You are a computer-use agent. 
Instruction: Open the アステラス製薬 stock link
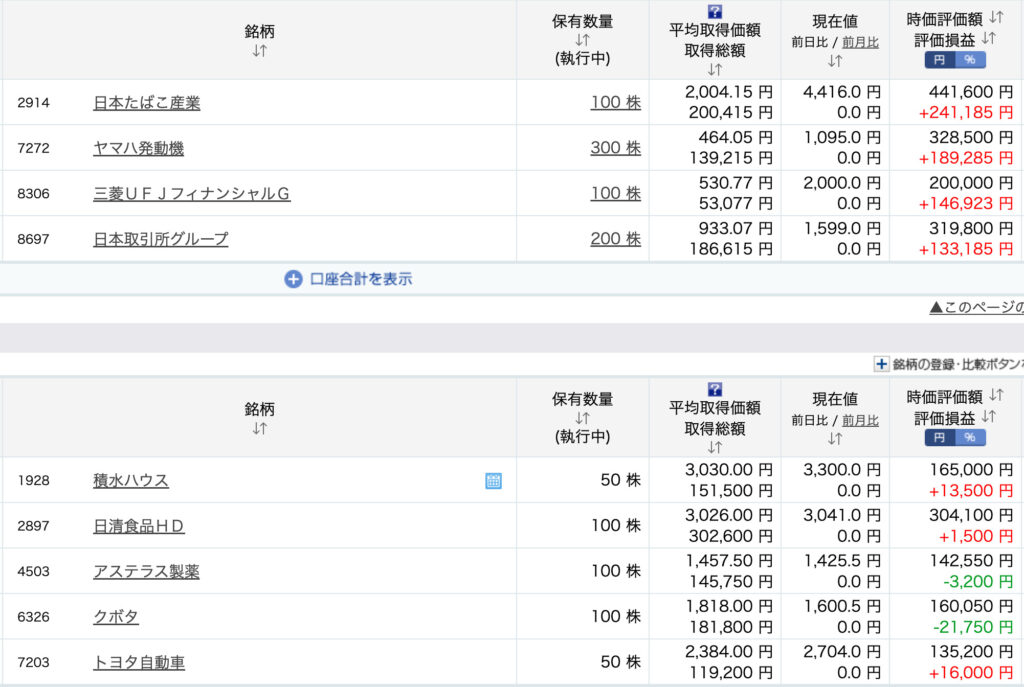point(146,571)
